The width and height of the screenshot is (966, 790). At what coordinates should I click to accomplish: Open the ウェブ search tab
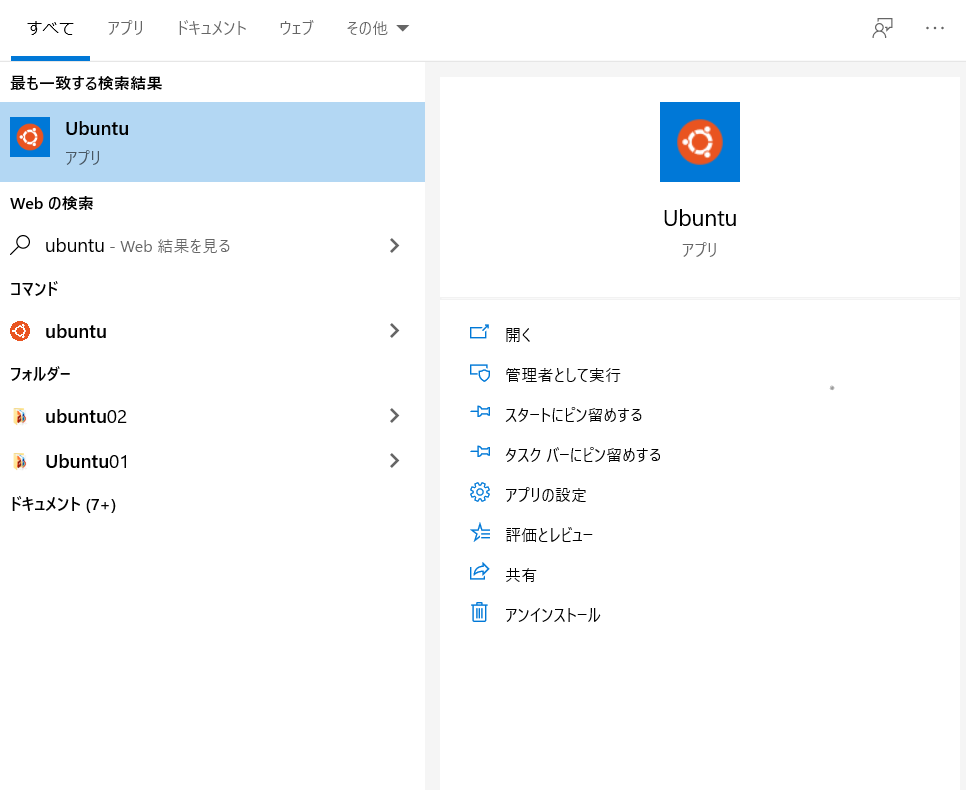[295, 28]
